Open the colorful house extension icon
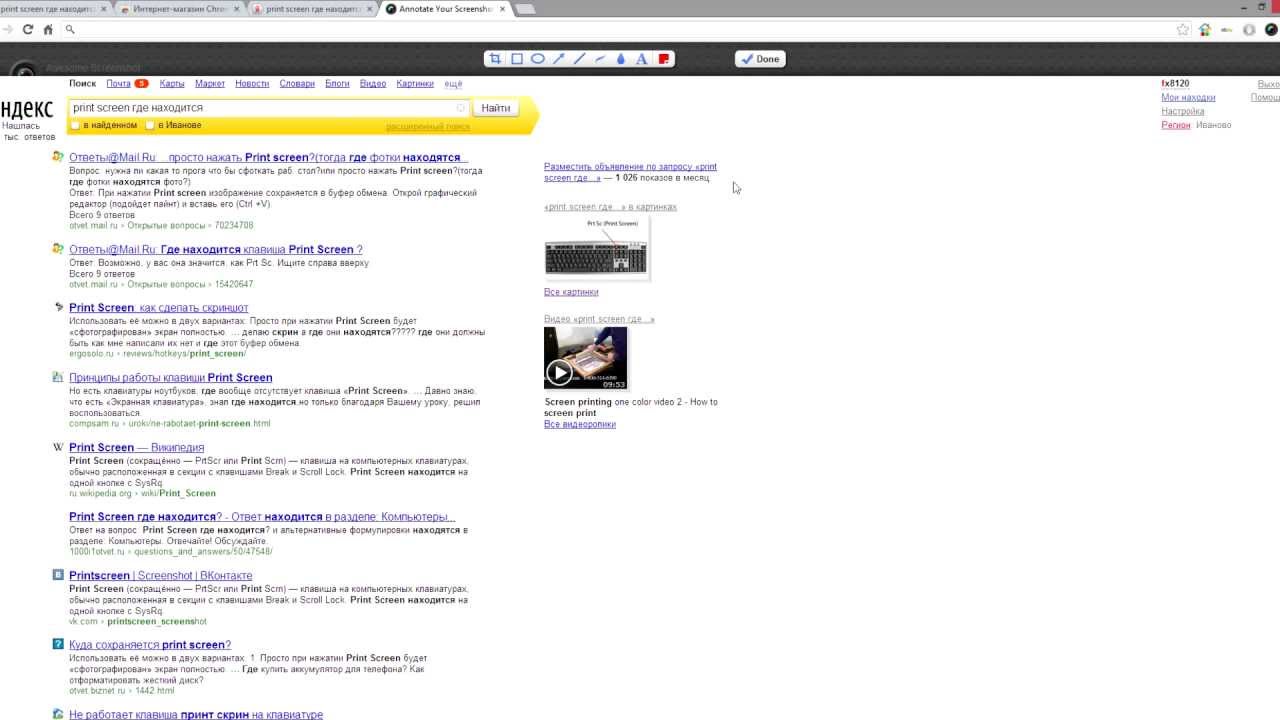 1205,30
